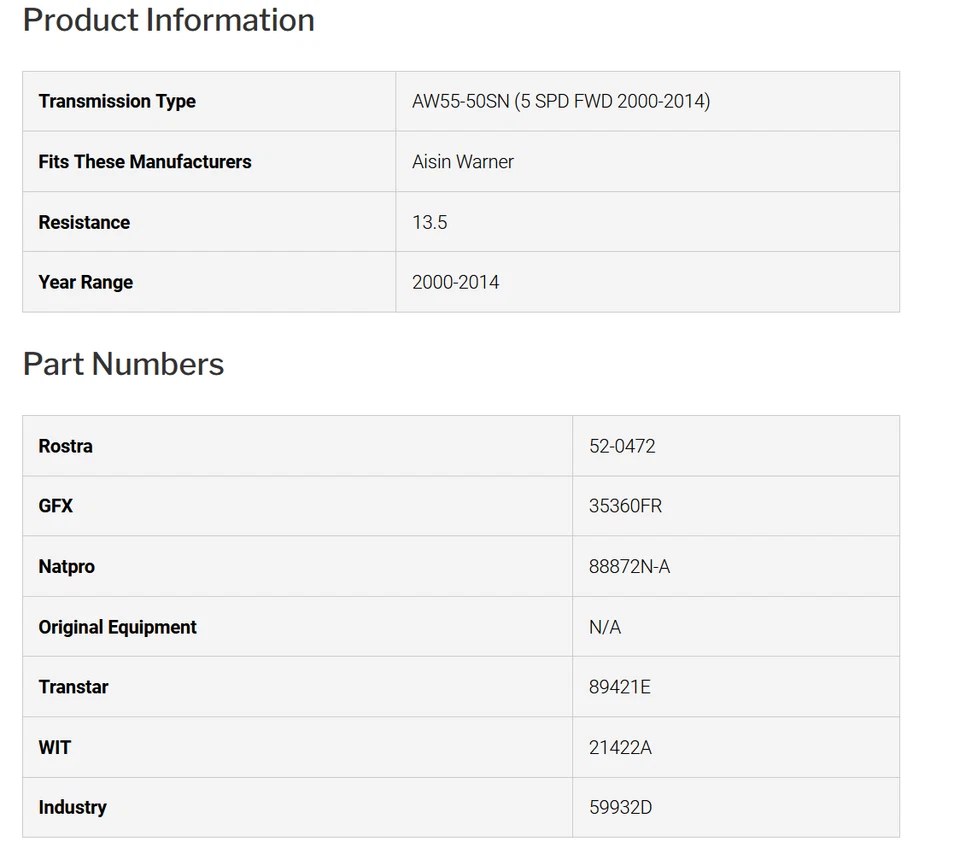Click the 2000-2014 year range value
960x865 pixels.
point(456,282)
